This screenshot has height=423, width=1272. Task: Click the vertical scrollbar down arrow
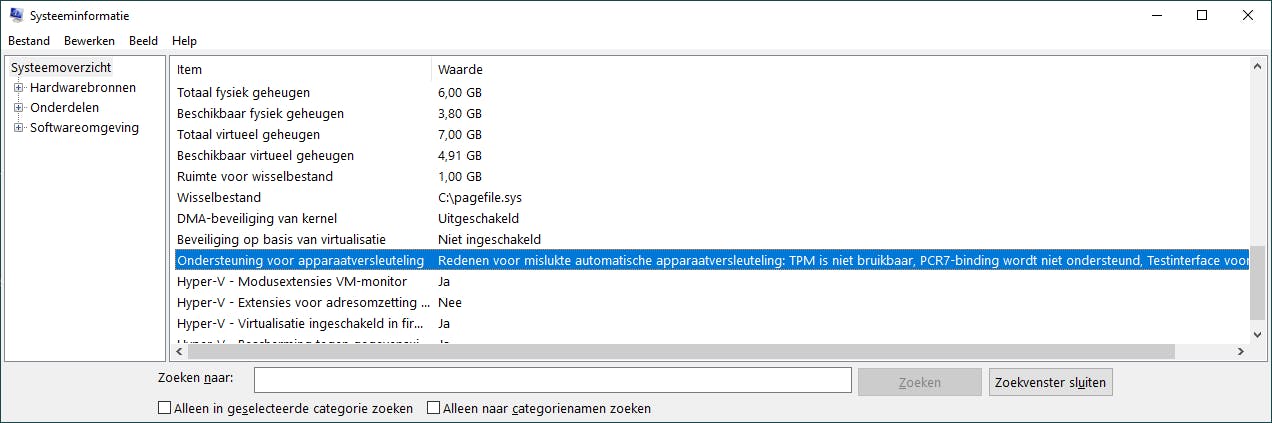tap(1257, 335)
